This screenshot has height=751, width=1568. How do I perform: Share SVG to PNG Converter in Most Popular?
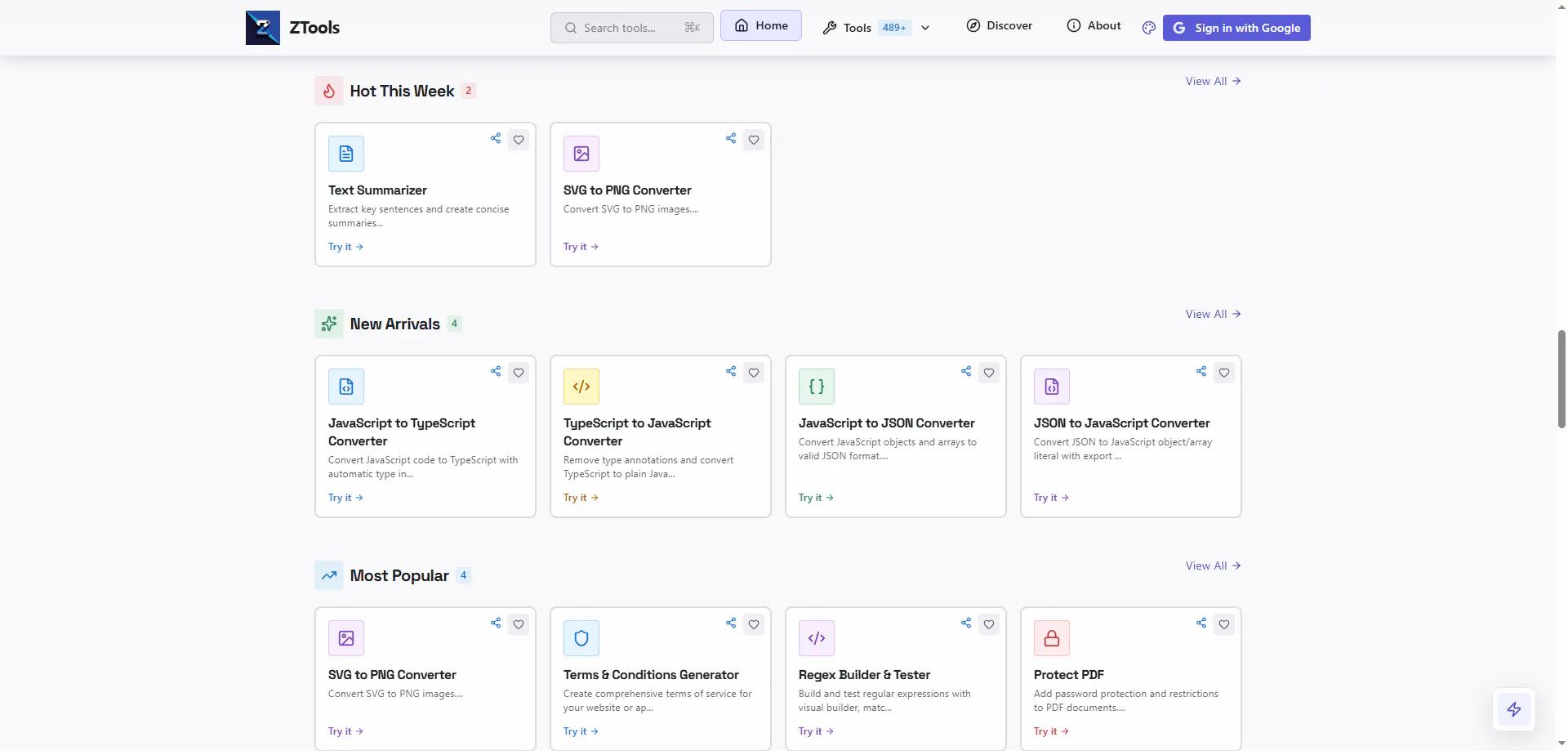[496, 624]
